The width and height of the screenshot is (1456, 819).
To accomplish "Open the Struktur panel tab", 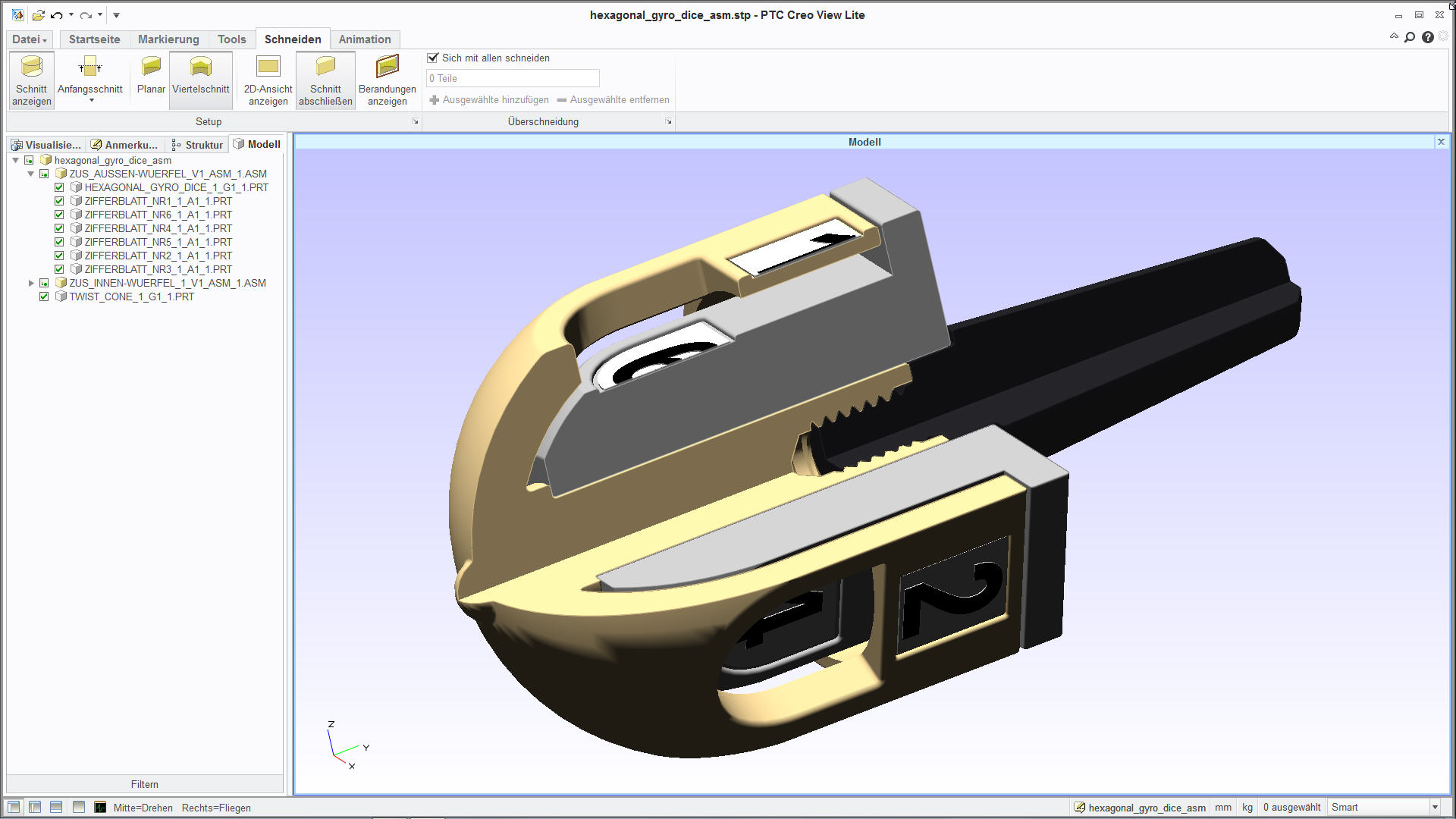I will pos(197,145).
